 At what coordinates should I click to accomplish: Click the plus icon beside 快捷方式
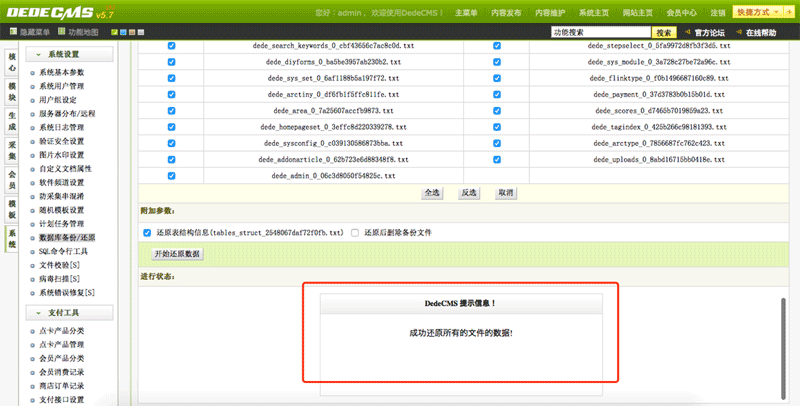coord(787,12)
